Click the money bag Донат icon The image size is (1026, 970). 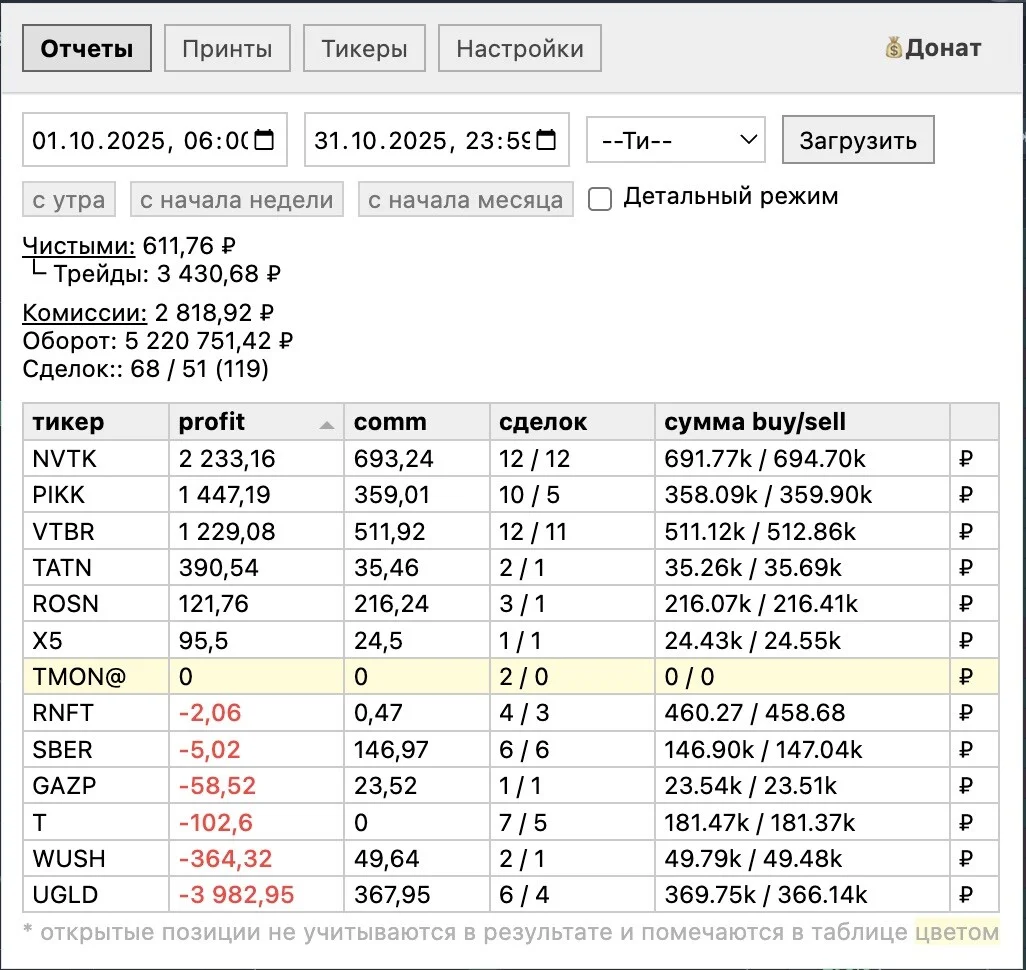tap(893, 48)
